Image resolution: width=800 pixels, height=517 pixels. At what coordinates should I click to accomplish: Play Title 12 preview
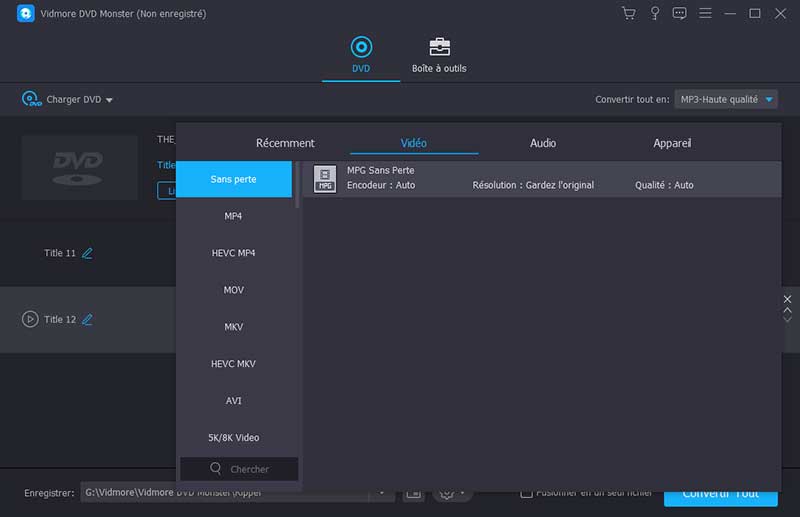point(30,319)
